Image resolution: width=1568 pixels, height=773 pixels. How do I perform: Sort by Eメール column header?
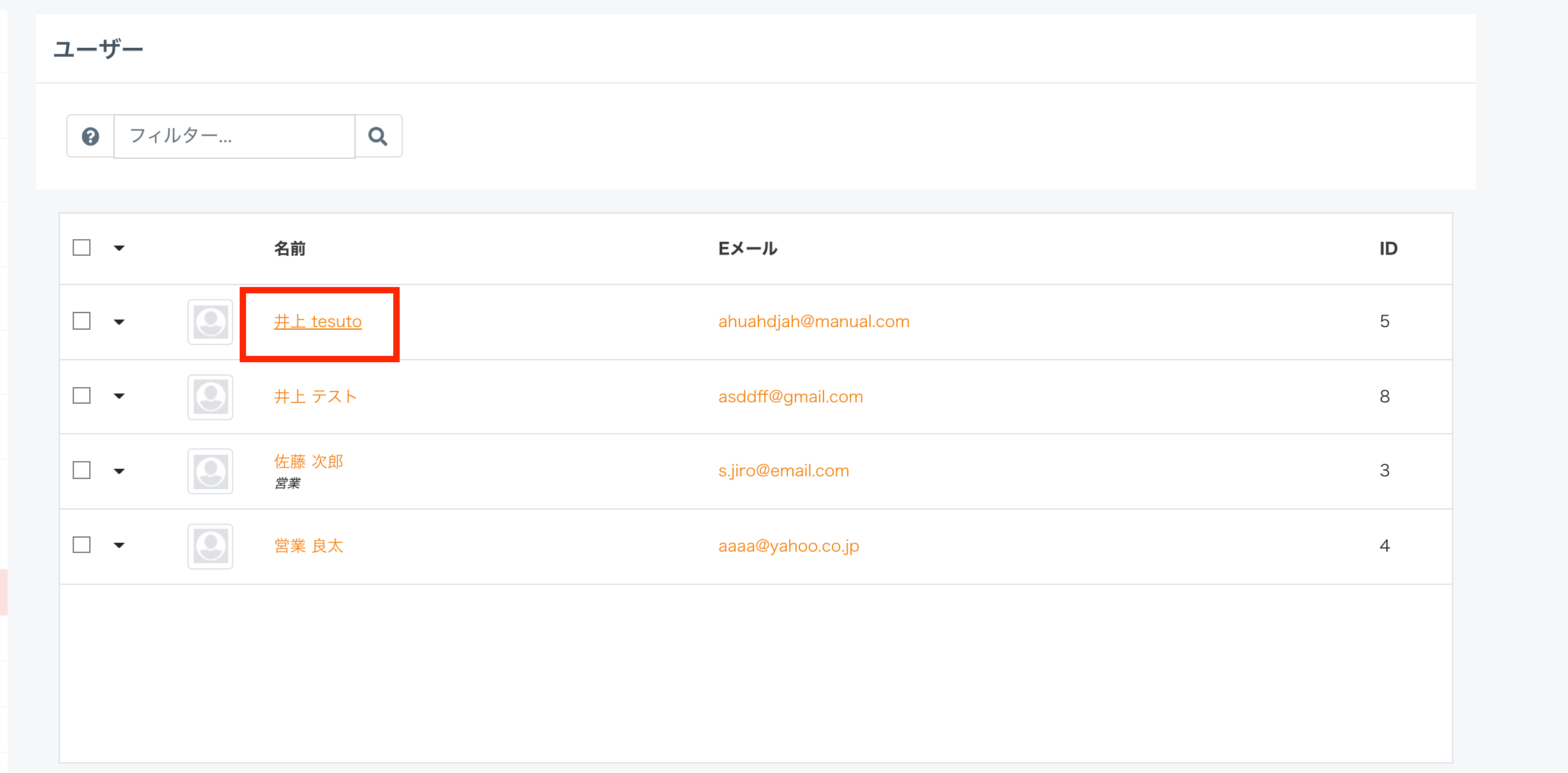pyautogui.click(x=748, y=249)
